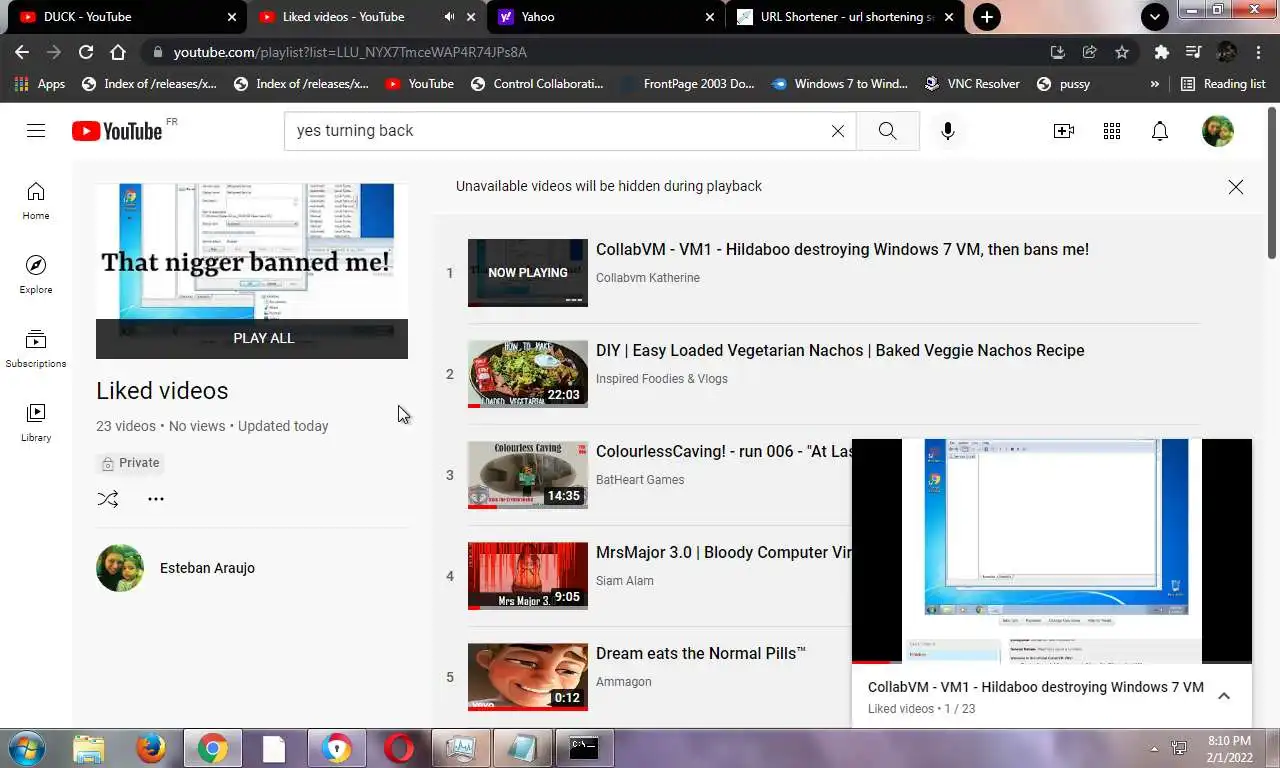Go to the YouTube logo homepage
The width and height of the screenshot is (1280, 768).
click(116, 131)
